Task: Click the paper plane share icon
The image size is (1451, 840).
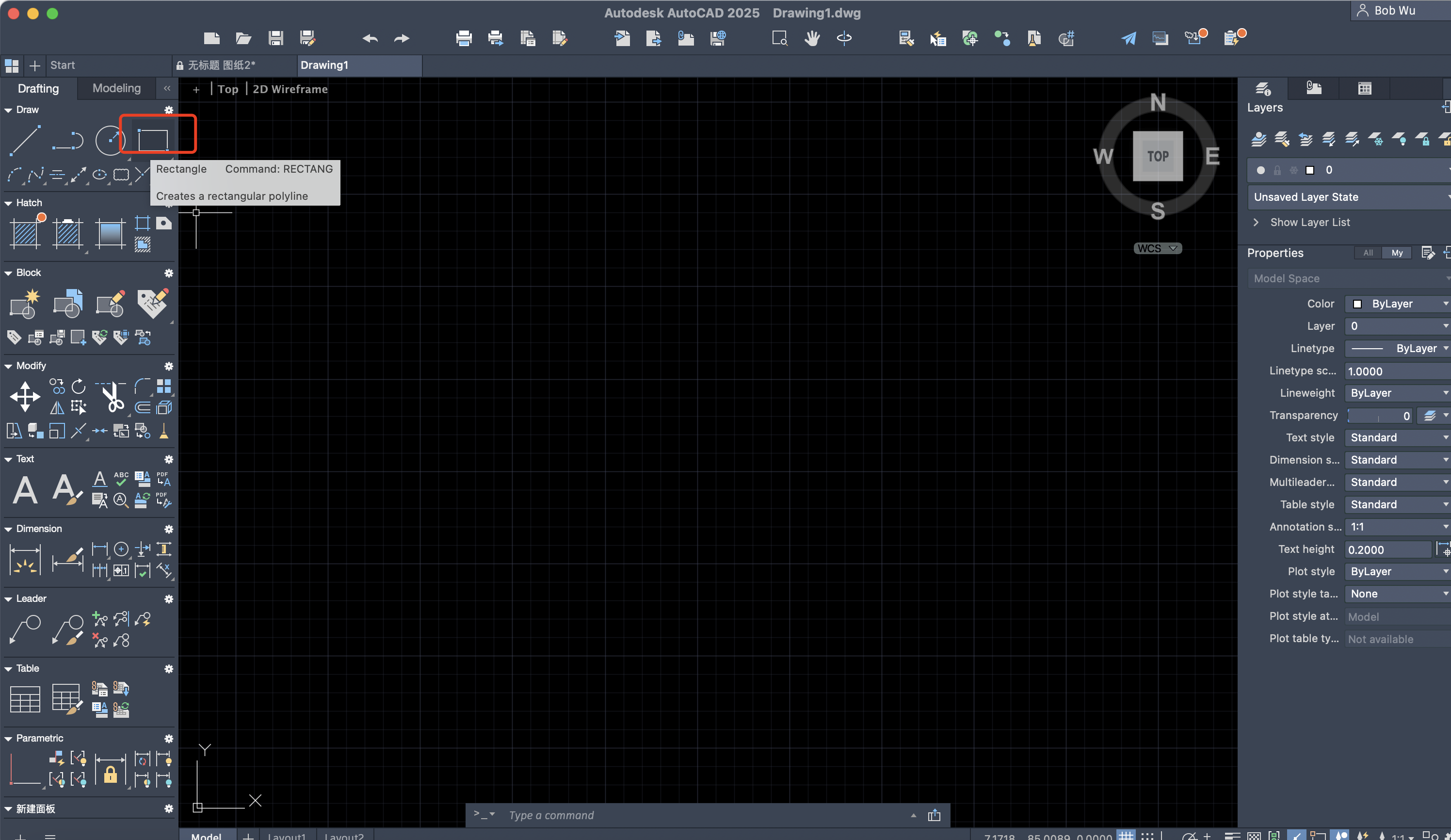Action: 1129,39
